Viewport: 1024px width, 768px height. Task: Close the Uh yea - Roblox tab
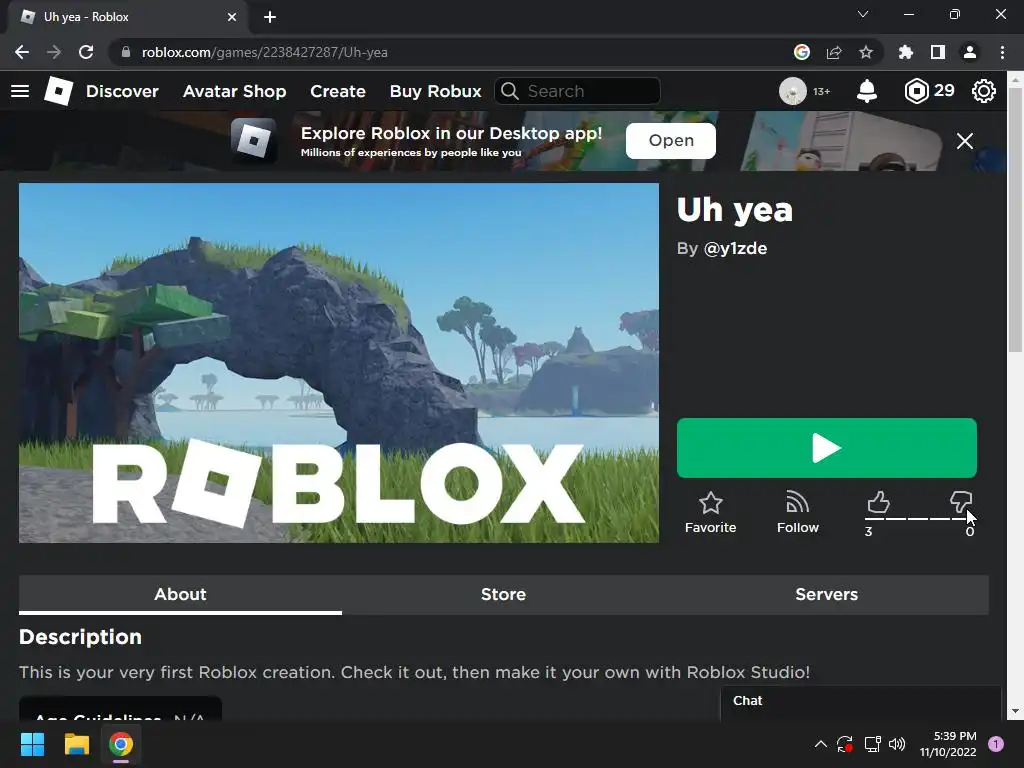tap(232, 17)
